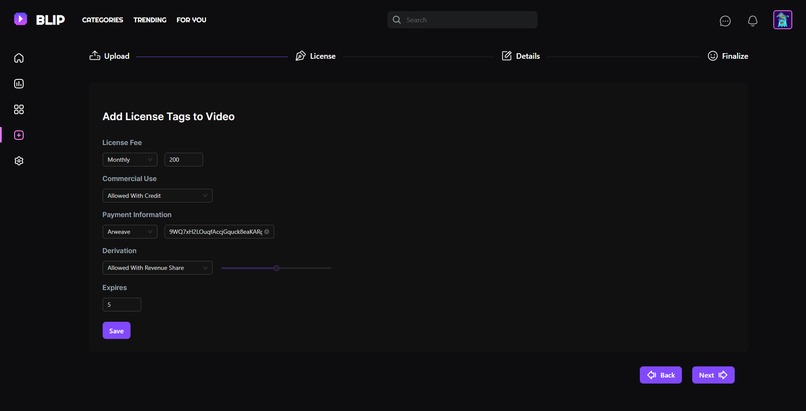806x411 pixels.
Task: Open the settings gear sidebar icon
Action: [x=19, y=161]
